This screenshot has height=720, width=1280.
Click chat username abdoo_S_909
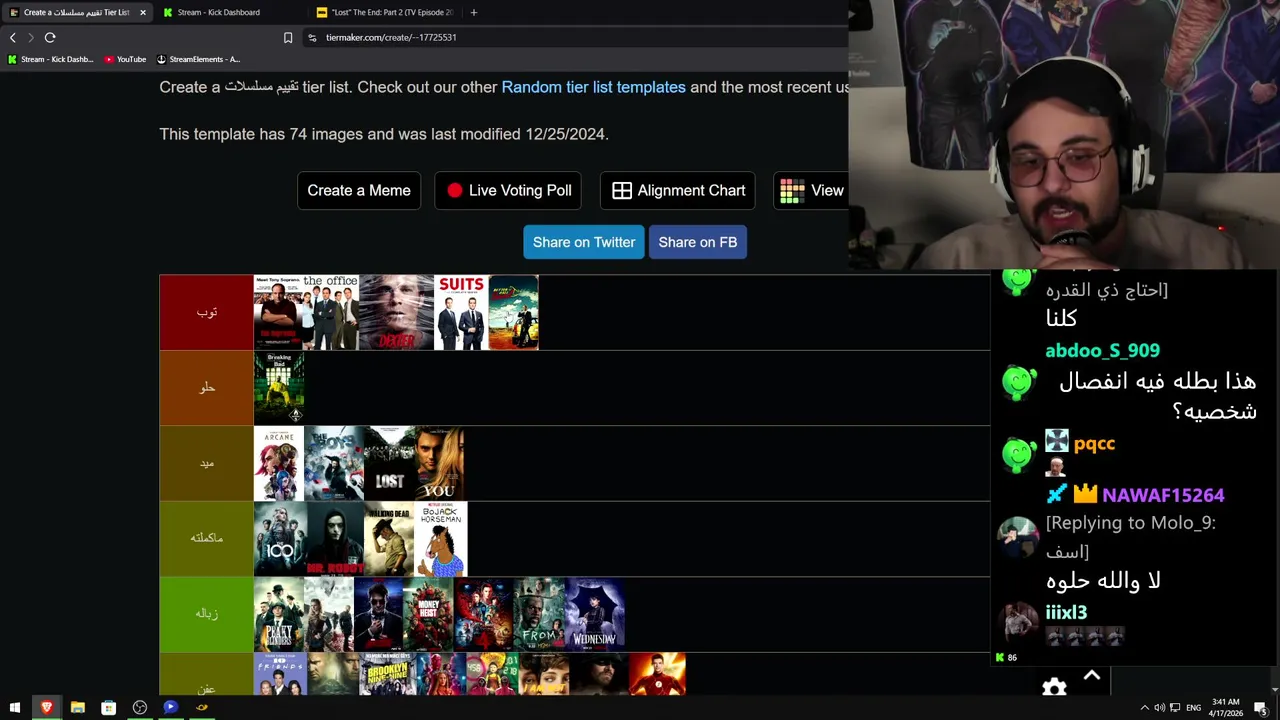click(1102, 351)
